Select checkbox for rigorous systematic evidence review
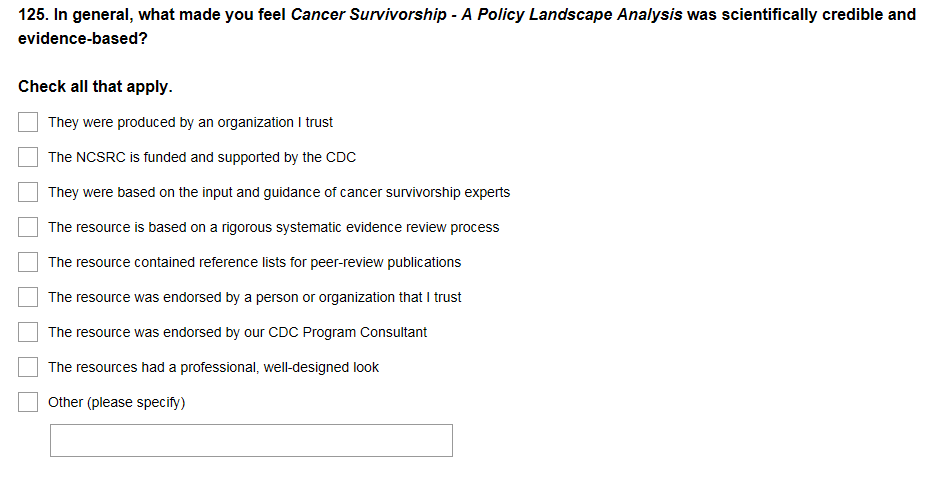The height and width of the screenshot is (480, 938). coord(29,227)
